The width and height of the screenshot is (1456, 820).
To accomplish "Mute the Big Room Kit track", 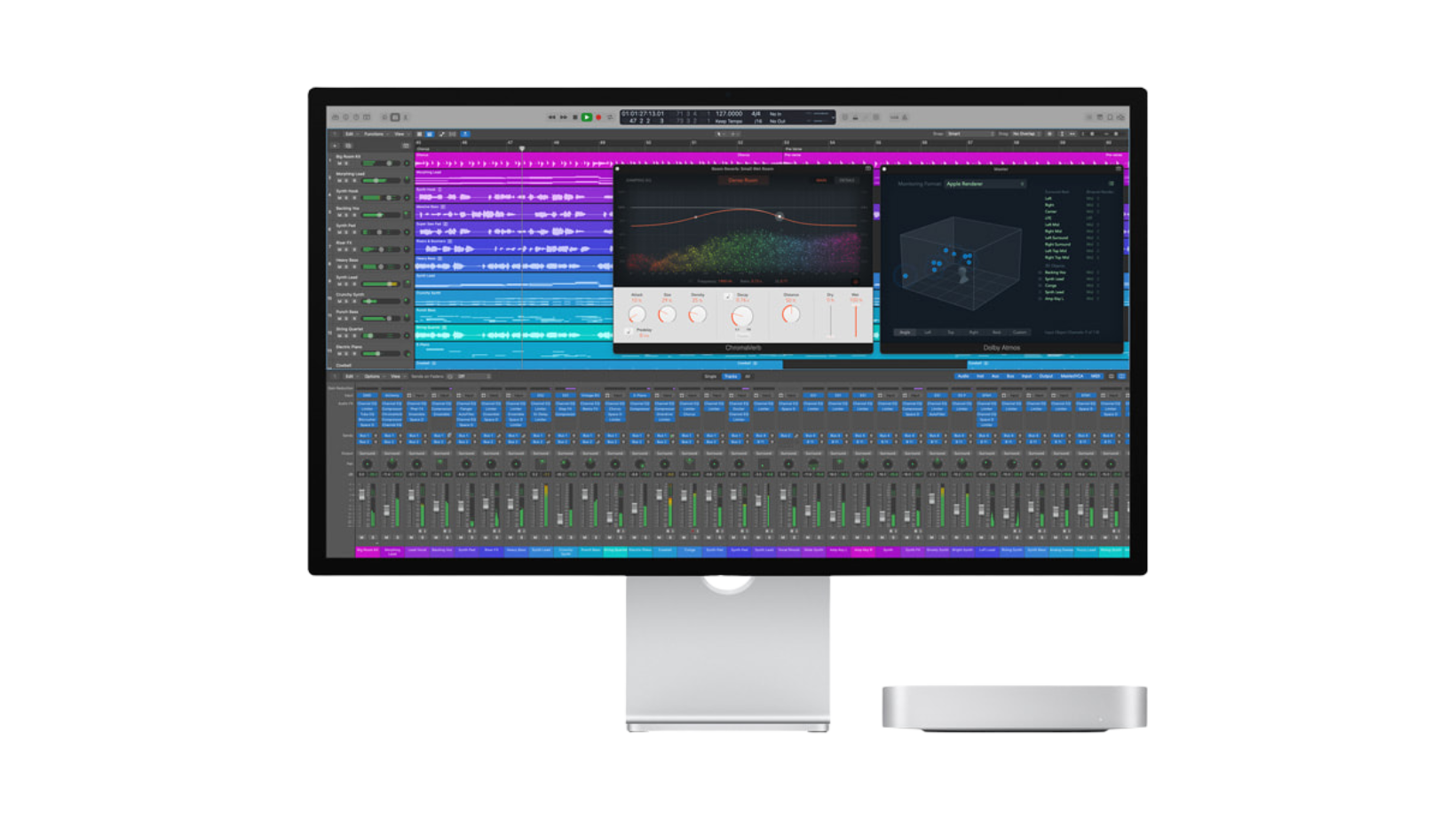I will [339, 163].
